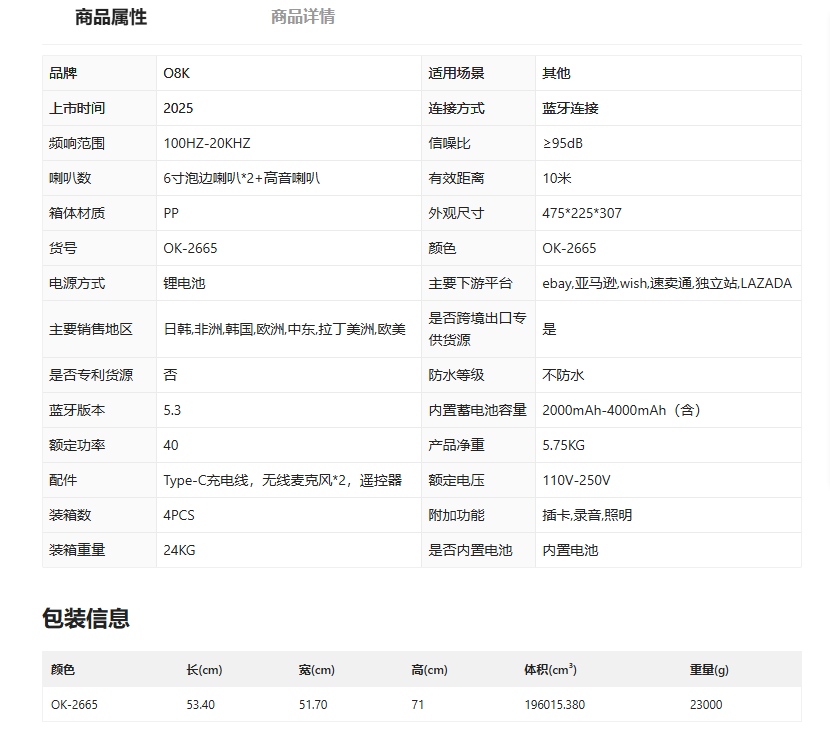830x742 pixels.
Task: Click the 日韩,非洲 sales region value
Action: (284, 329)
